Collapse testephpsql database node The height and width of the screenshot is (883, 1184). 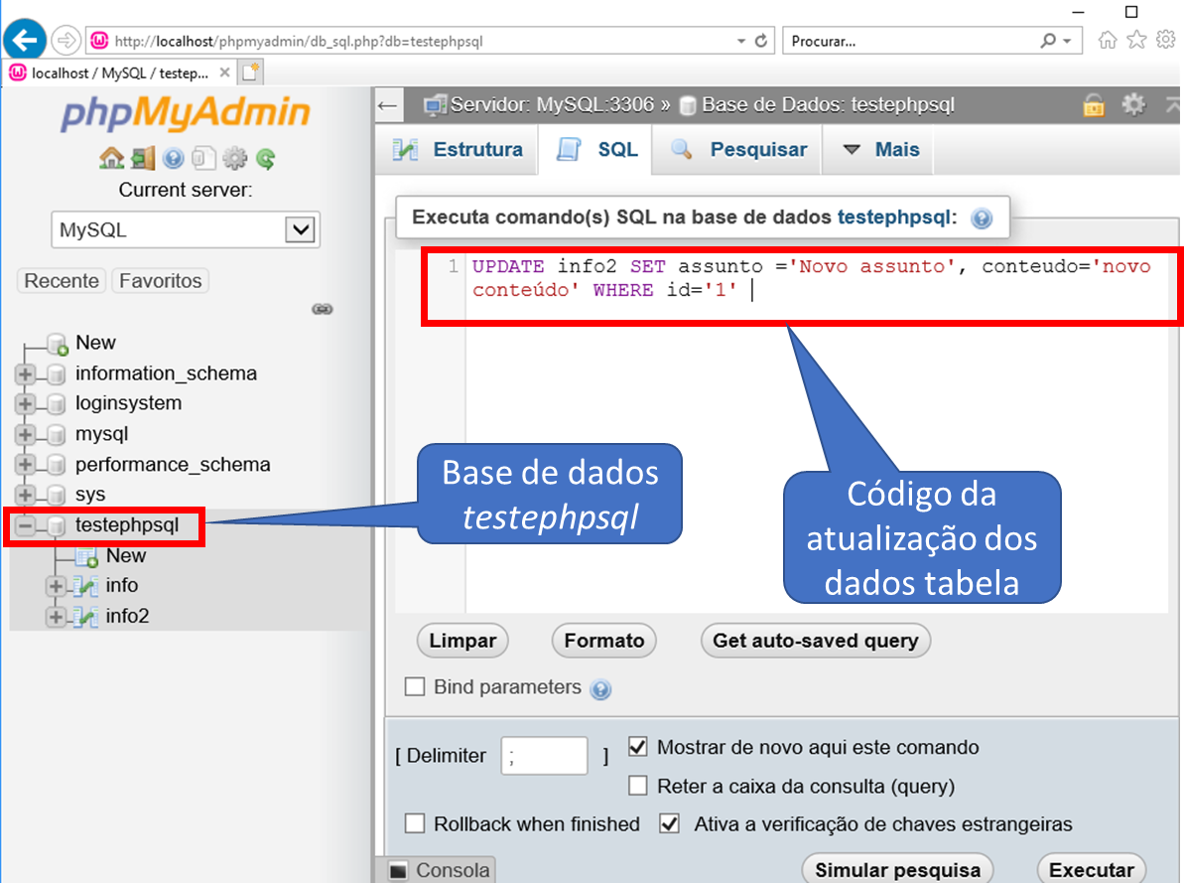tap(25, 526)
